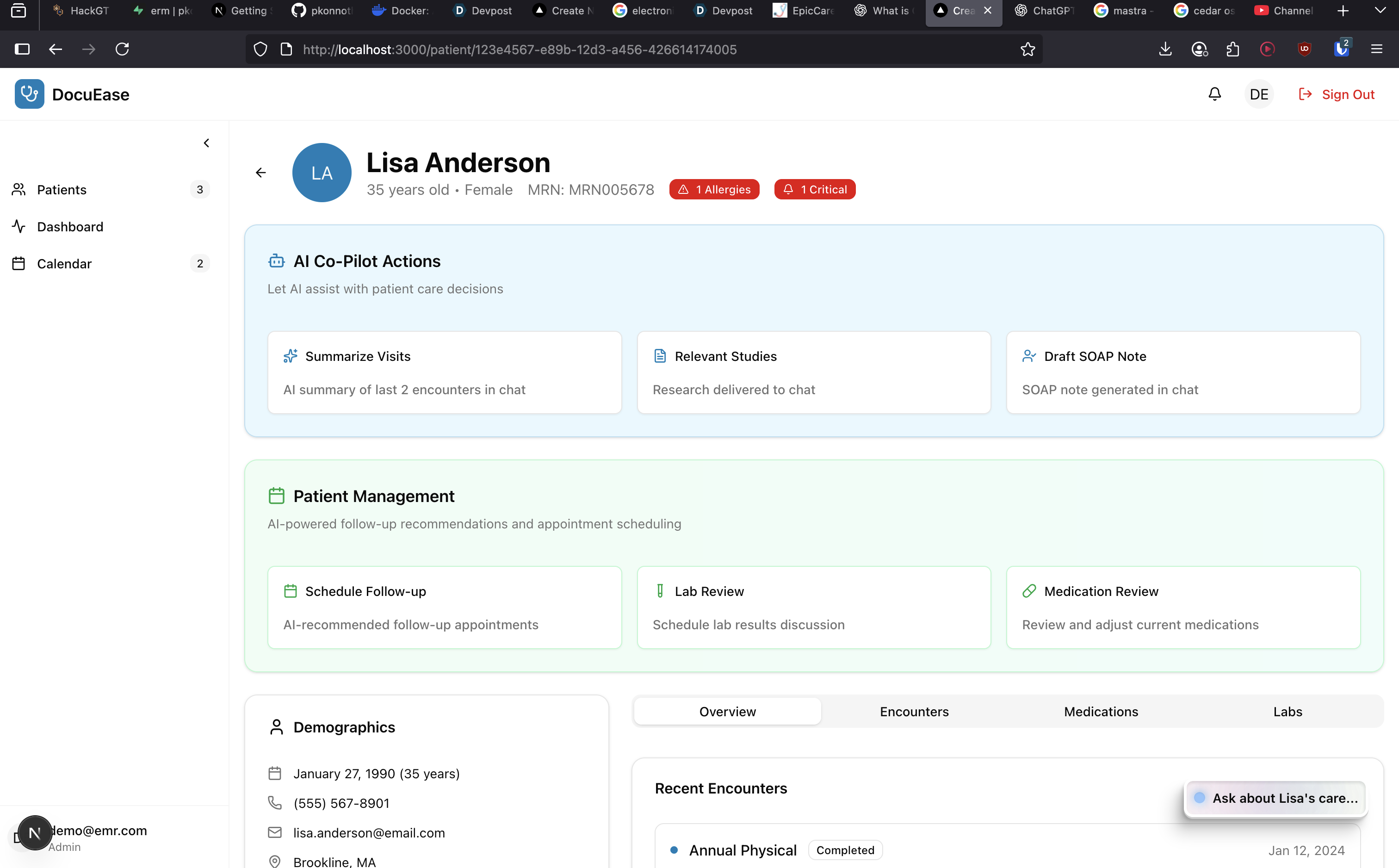Expand the list-all-tabs dropdown arrow

coord(1380,11)
